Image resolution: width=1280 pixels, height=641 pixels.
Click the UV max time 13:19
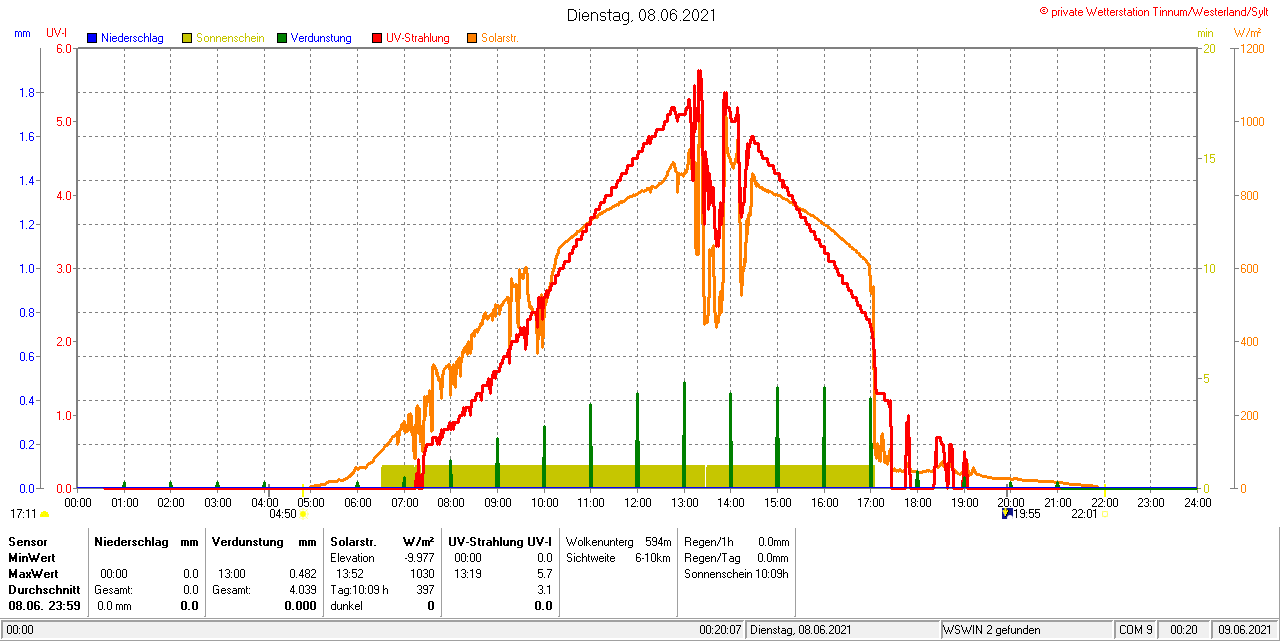[467, 574]
